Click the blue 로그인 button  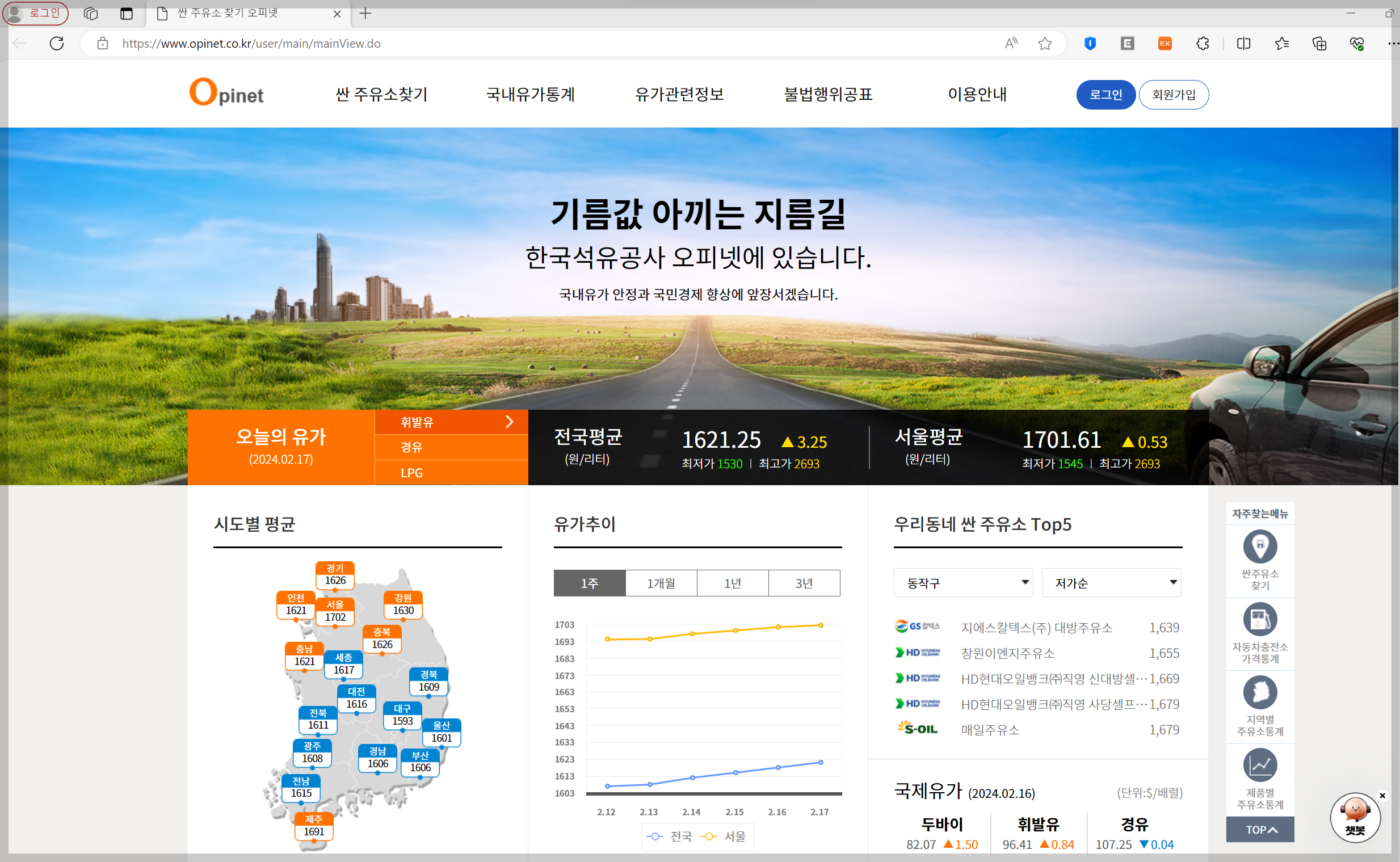1105,95
